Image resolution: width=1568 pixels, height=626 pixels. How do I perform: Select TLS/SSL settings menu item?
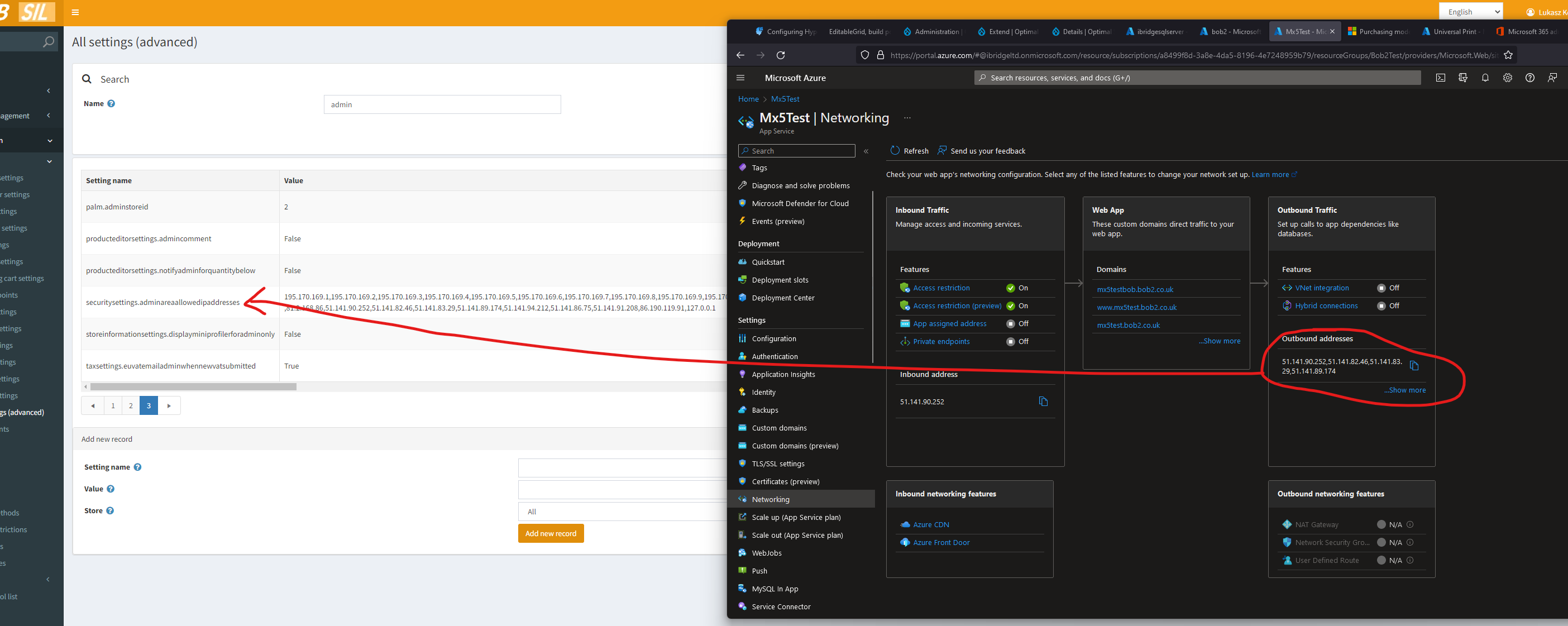pos(778,463)
